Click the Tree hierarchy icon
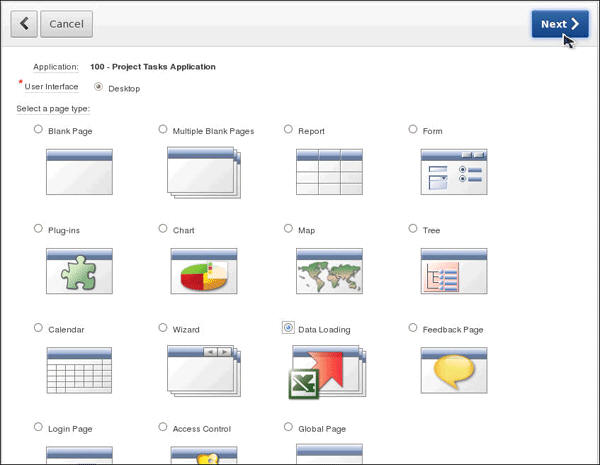Image resolution: width=600 pixels, height=465 pixels. tap(454, 271)
